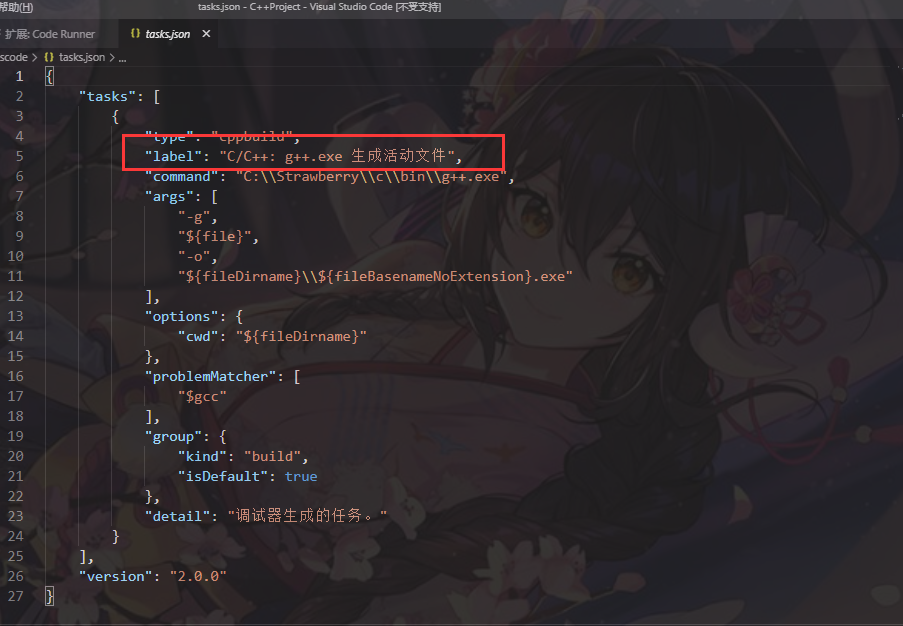The image size is (903, 626).
Task: Click the "${fileDirname}" value on line 14
Action: [x=301, y=336]
